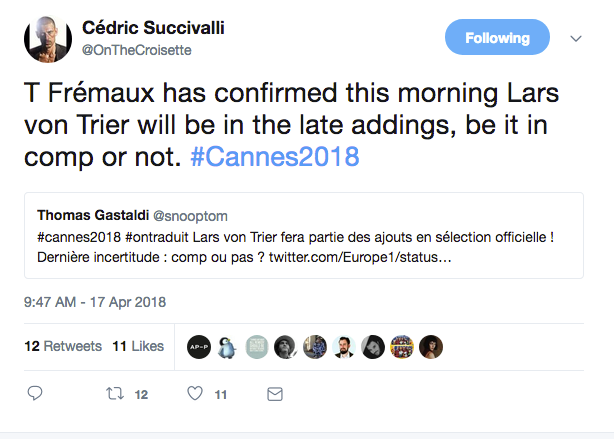Click the reply speech bubble icon

tap(34, 395)
